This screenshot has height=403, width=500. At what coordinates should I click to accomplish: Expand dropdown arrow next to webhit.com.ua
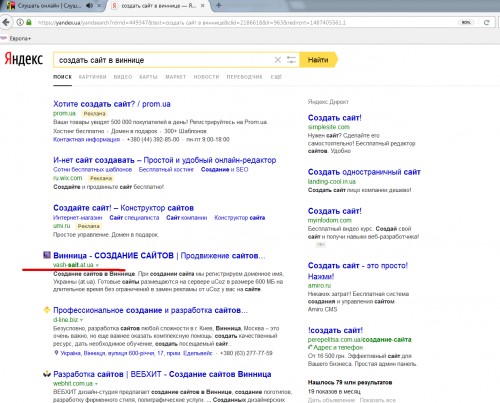[96, 384]
